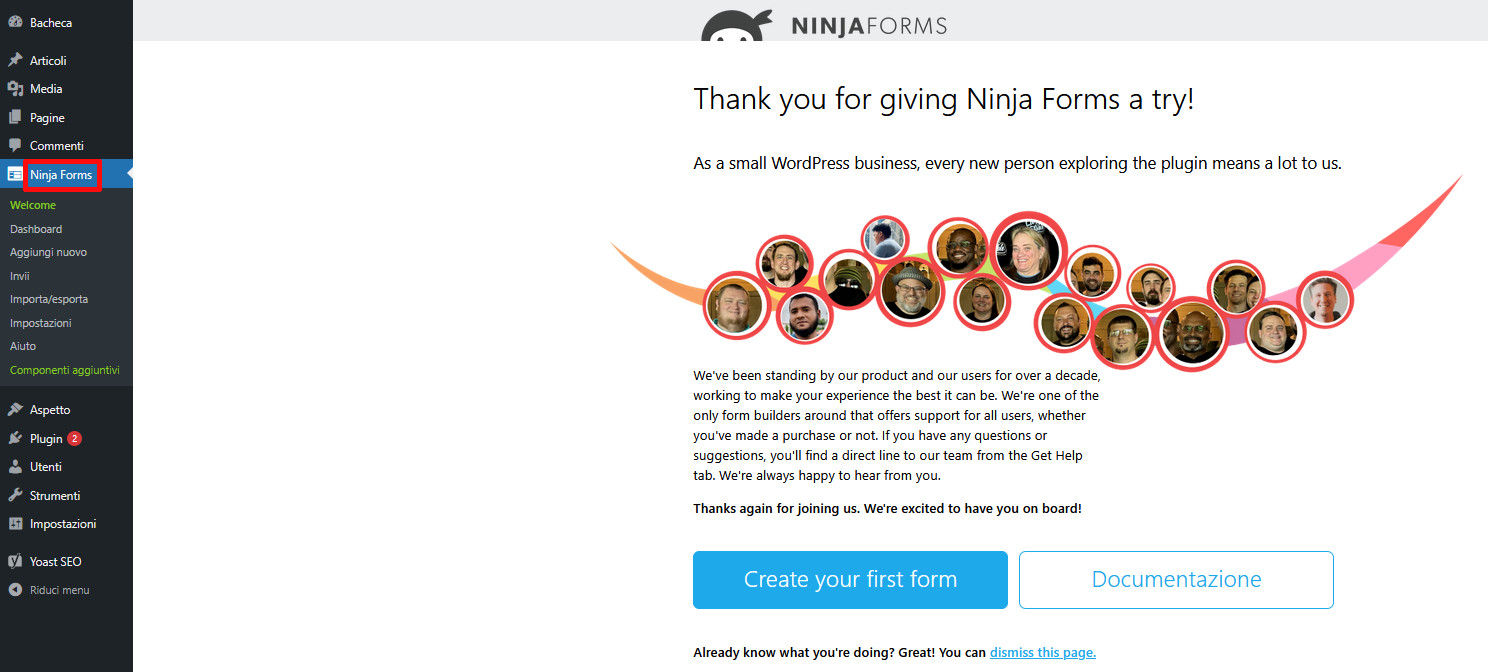This screenshot has height=672, width=1488.
Task: Click the Create your first form button
Action: pyautogui.click(x=850, y=580)
